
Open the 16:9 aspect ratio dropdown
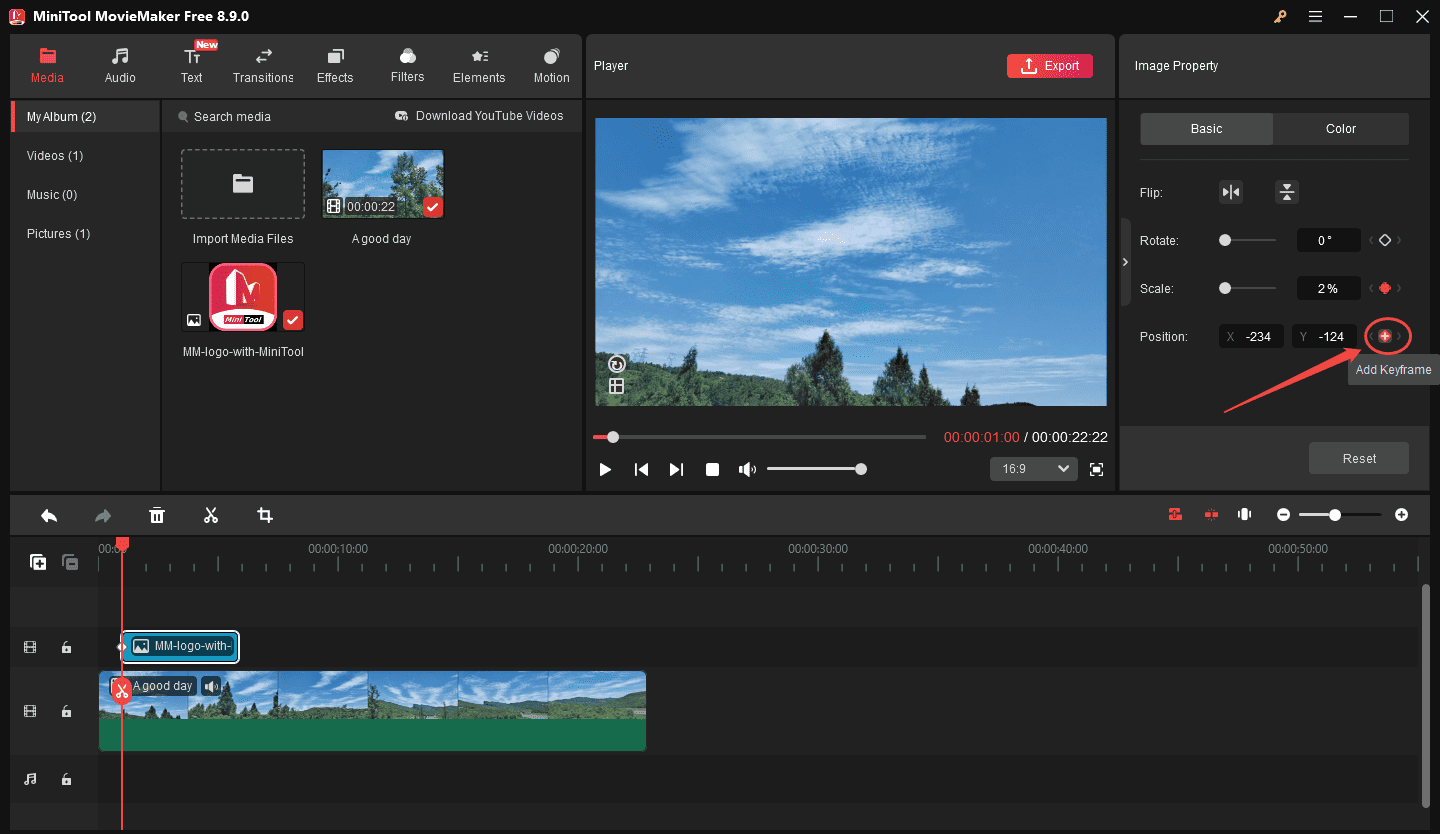[x=1034, y=468]
